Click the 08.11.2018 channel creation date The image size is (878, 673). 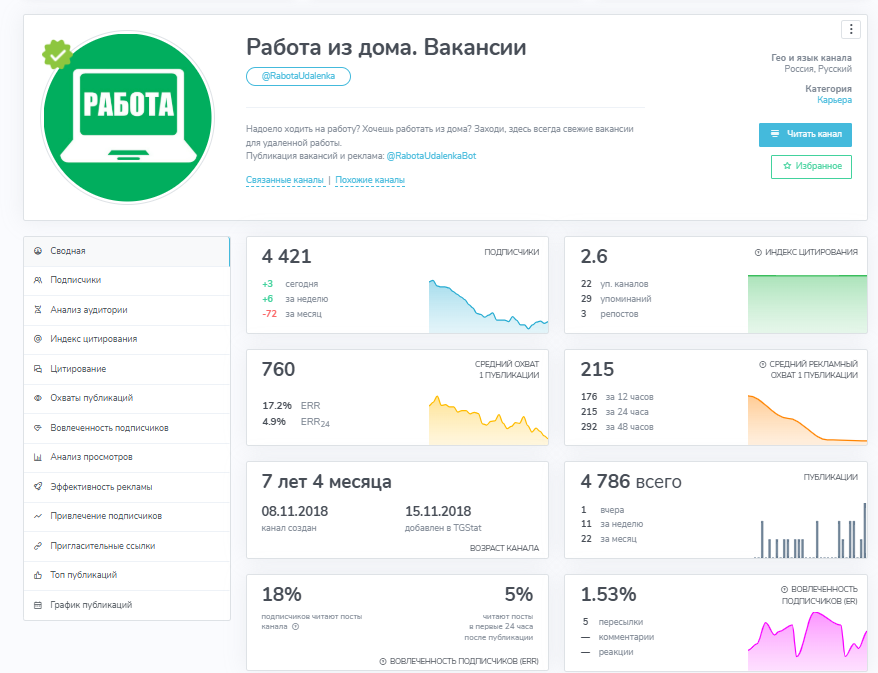tap(295, 511)
